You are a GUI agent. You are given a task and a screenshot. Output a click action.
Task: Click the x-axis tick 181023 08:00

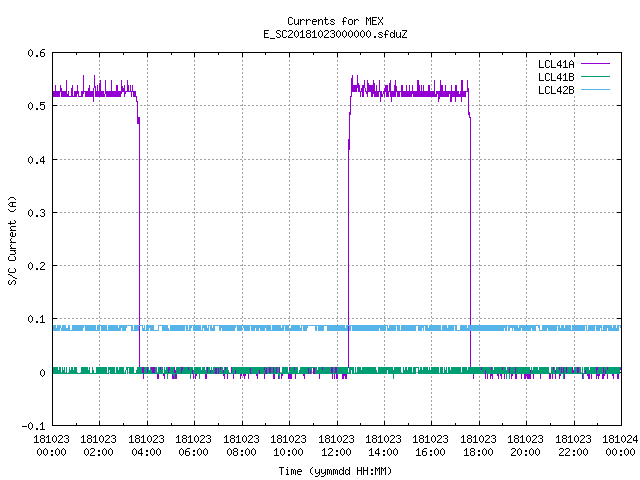pos(241,445)
